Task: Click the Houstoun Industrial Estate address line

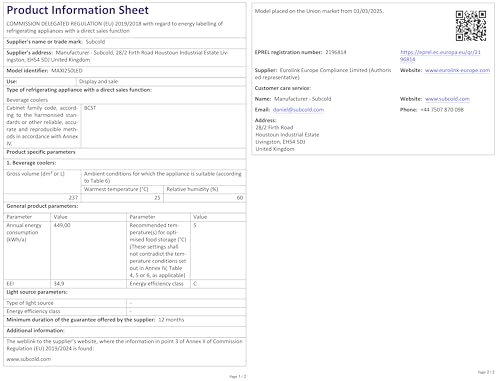Action: tap(287, 135)
